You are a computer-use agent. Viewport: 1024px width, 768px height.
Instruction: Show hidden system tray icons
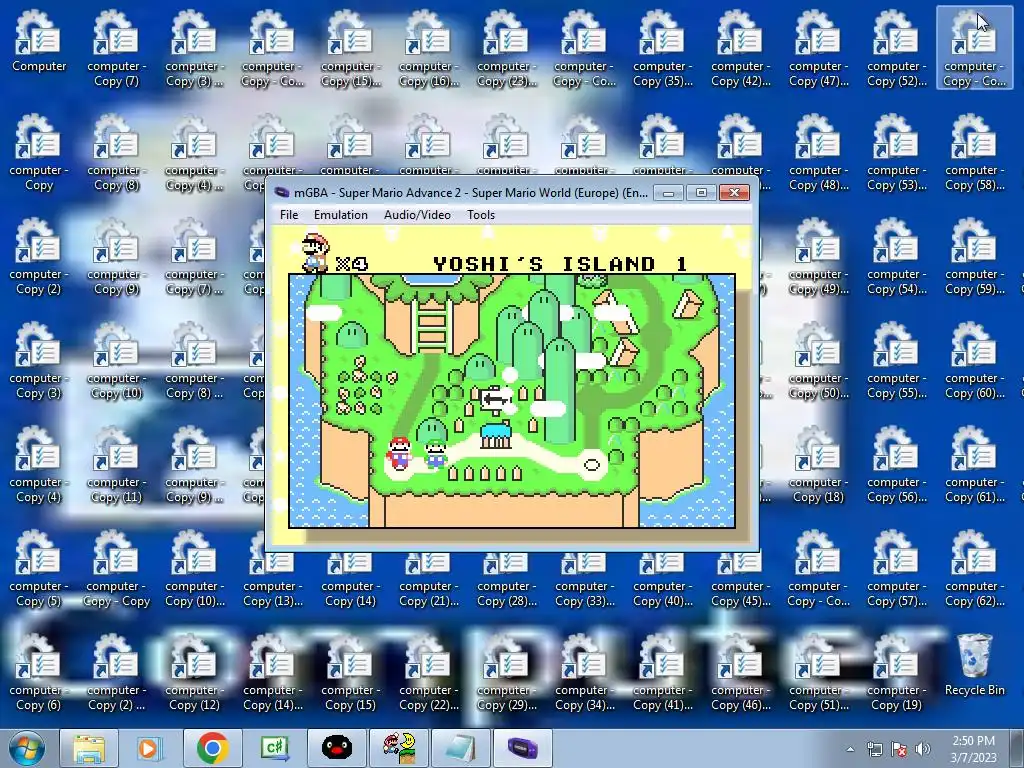(850, 749)
